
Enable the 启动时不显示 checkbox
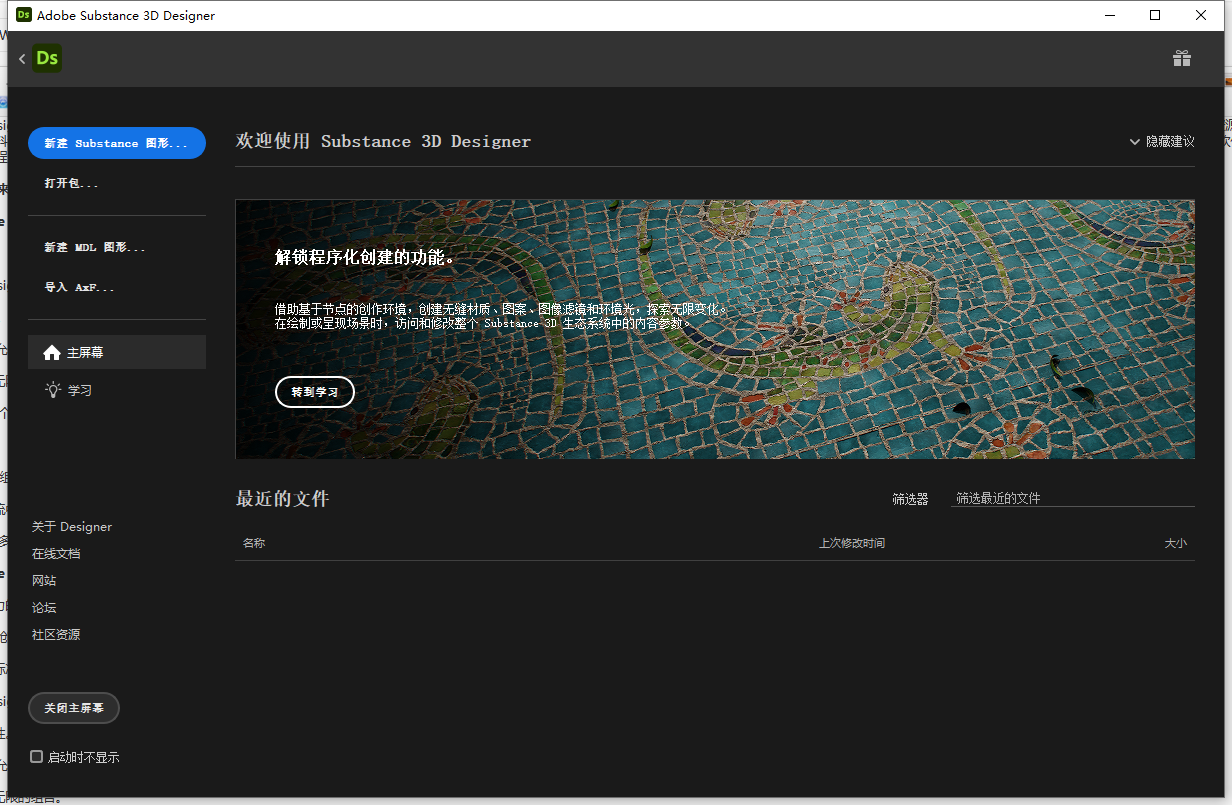(x=37, y=757)
